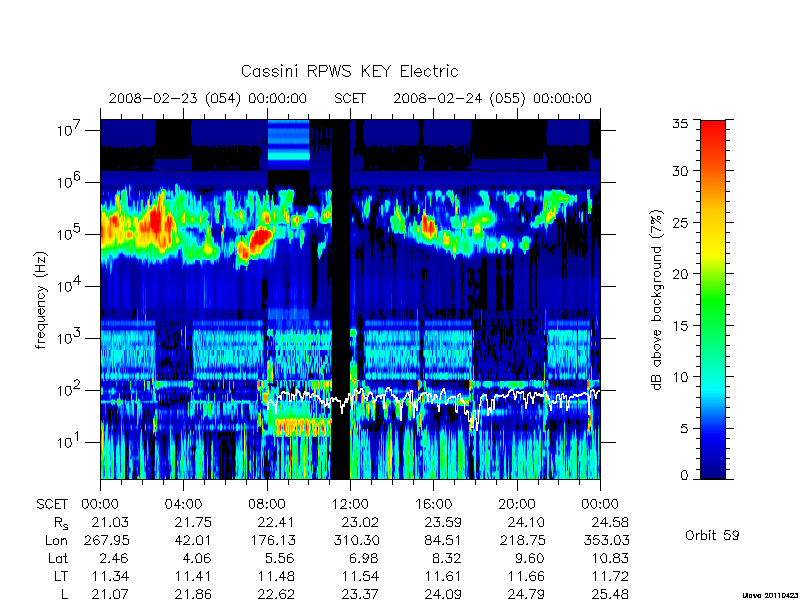Click the color bar value "25"
This screenshot has height=600, width=800.
point(680,222)
